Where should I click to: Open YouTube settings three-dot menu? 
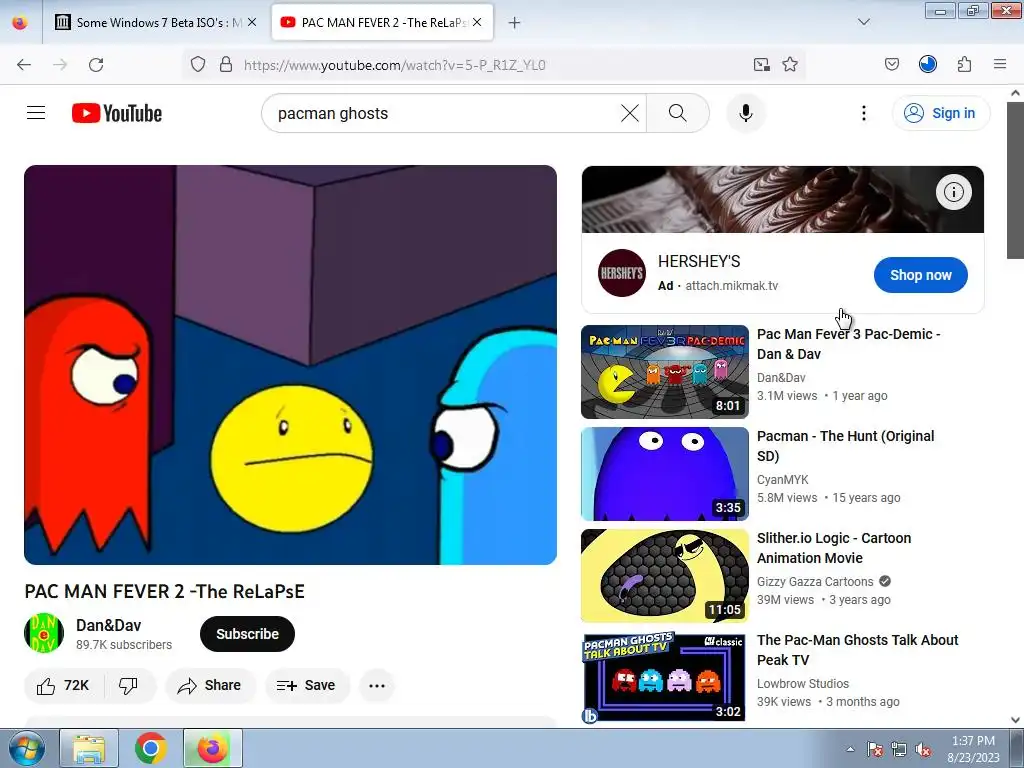pyautogui.click(x=863, y=113)
